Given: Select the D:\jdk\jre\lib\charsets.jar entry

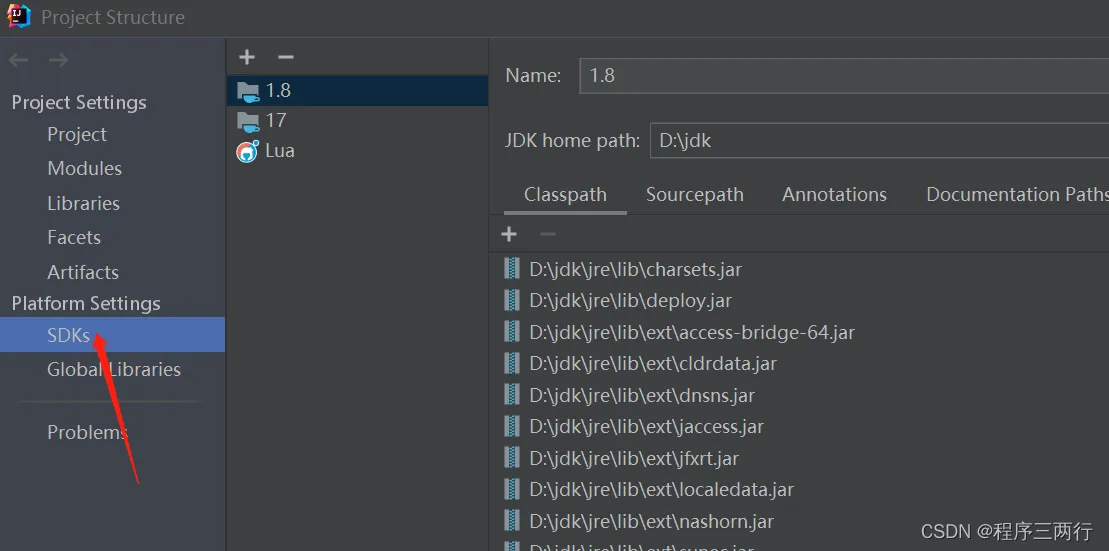Looking at the screenshot, I should [x=636, y=269].
